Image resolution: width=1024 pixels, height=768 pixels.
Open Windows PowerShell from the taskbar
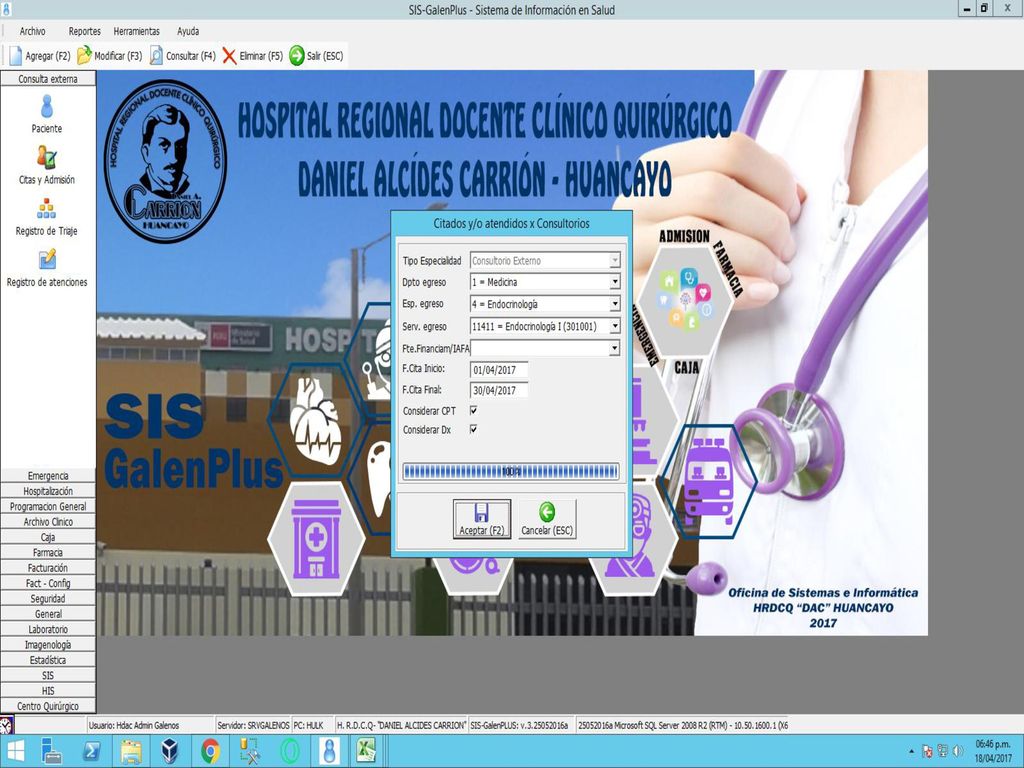pyautogui.click(x=91, y=751)
